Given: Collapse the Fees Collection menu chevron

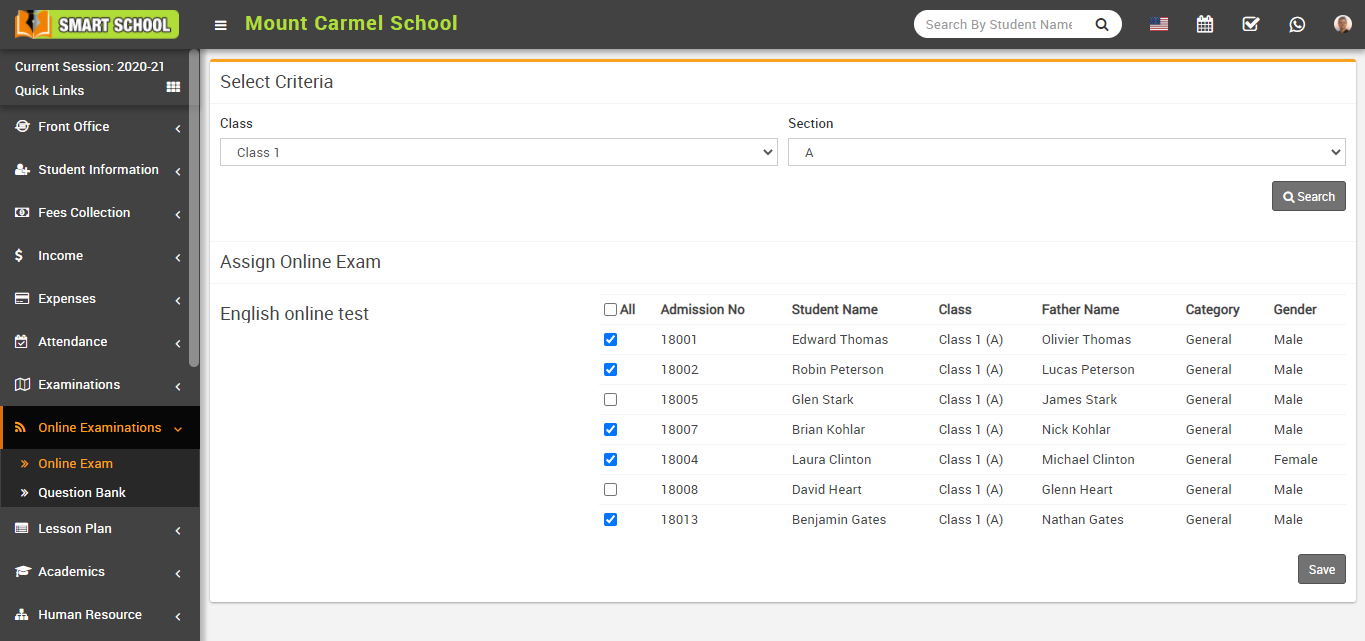Looking at the screenshot, I should 177,213.
